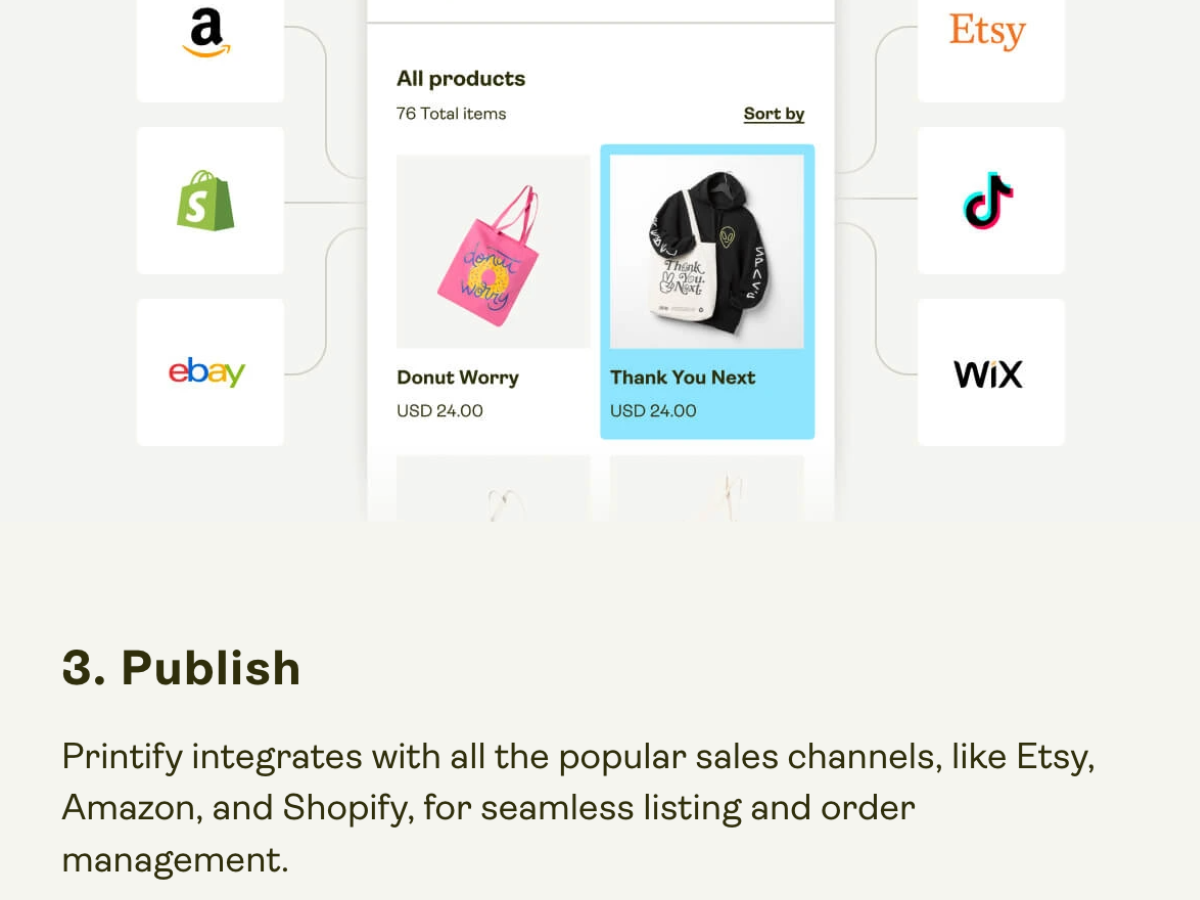This screenshot has width=1200, height=900.
Task: Select the highlighted blue product card
Action: point(707,292)
